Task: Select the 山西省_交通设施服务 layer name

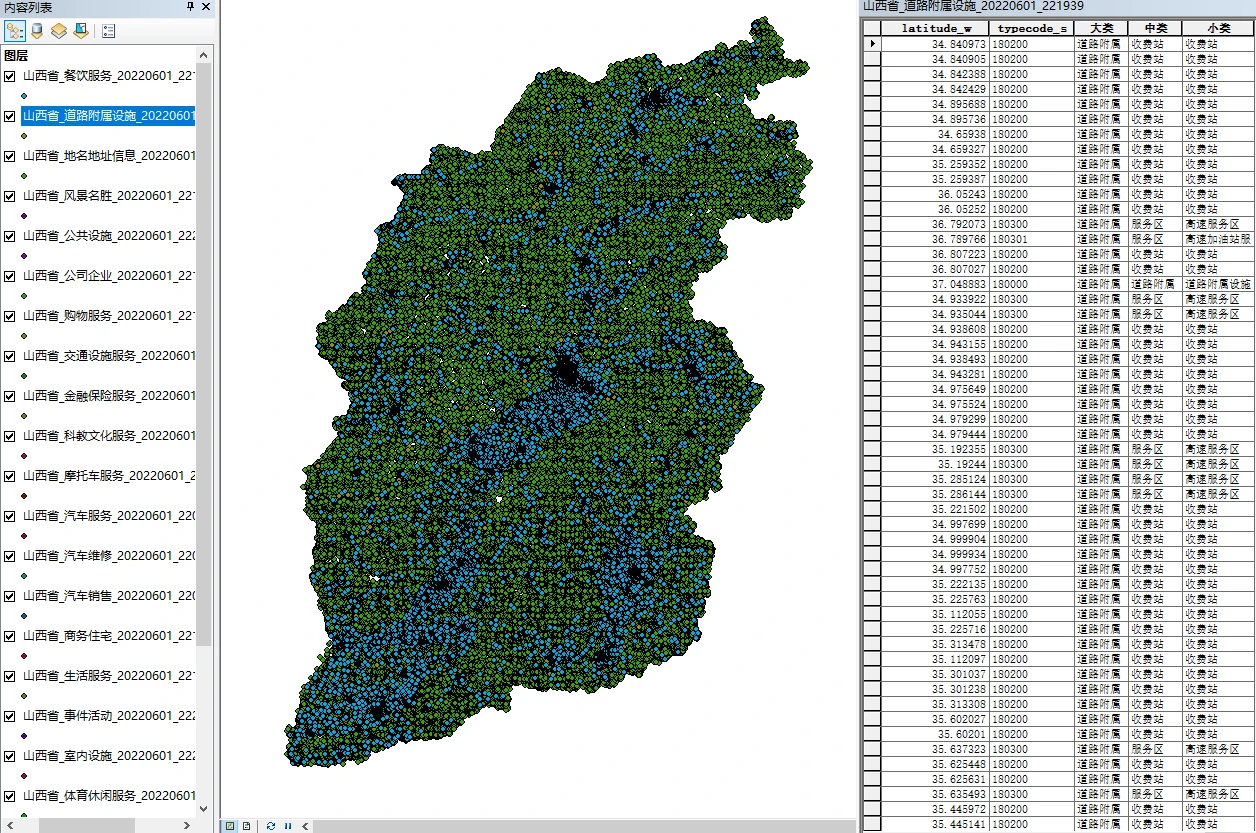Action: pos(109,356)
